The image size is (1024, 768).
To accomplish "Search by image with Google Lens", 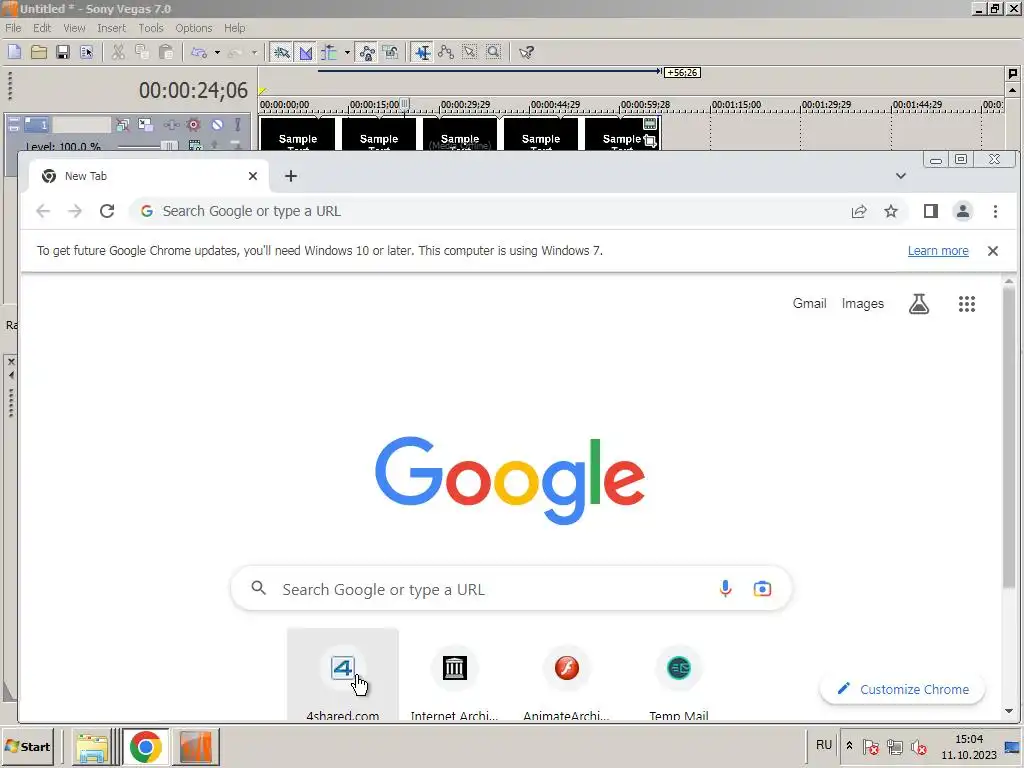I will 762,588.
